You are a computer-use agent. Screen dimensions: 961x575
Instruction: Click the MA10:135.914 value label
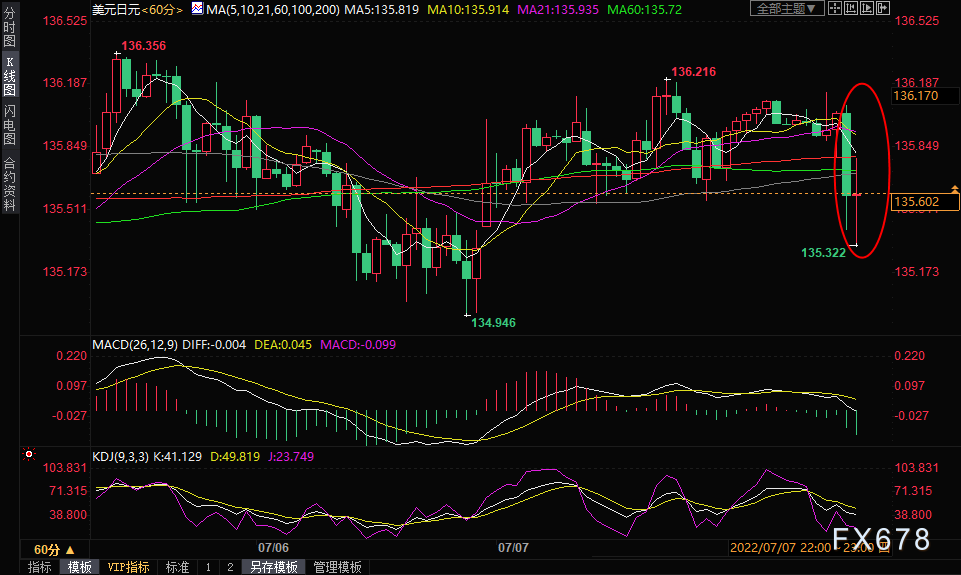click(x=468, y=10)
